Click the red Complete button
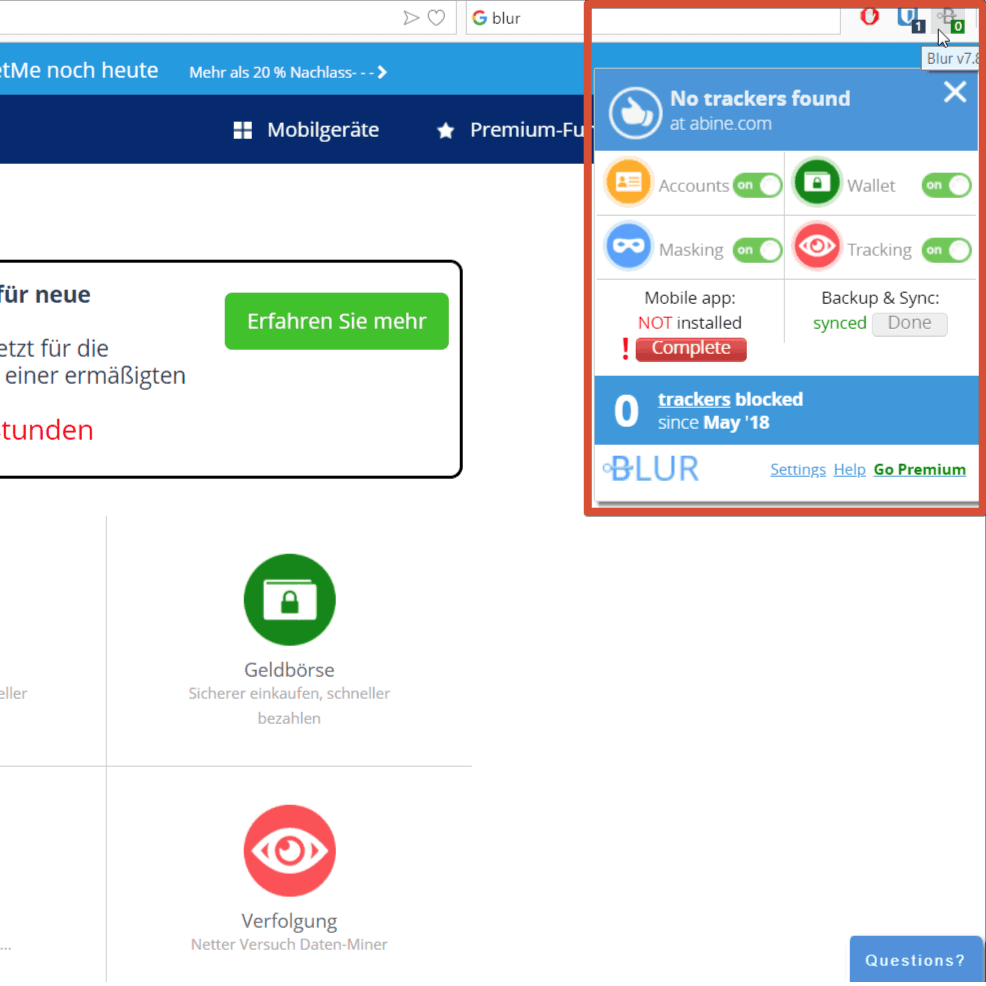This screenshot has height=986, width=986. point(690,348)
